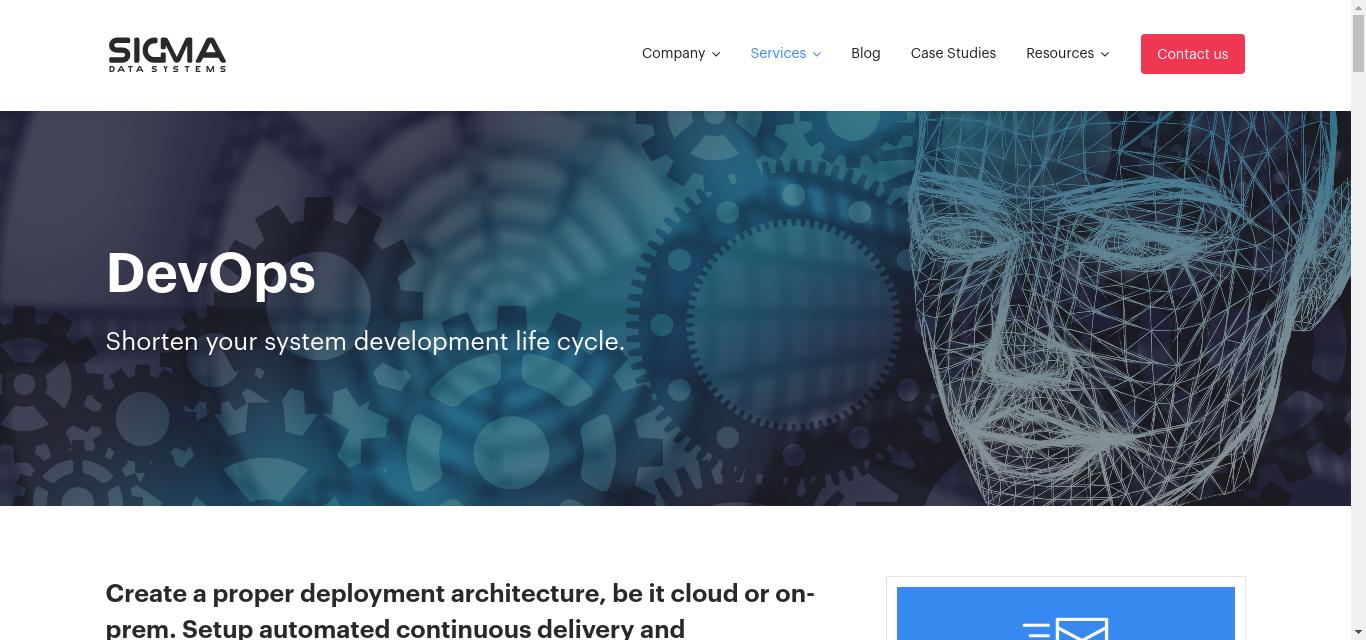
Task: Click the blue newsletter subscription banner
Action: 1066,612
